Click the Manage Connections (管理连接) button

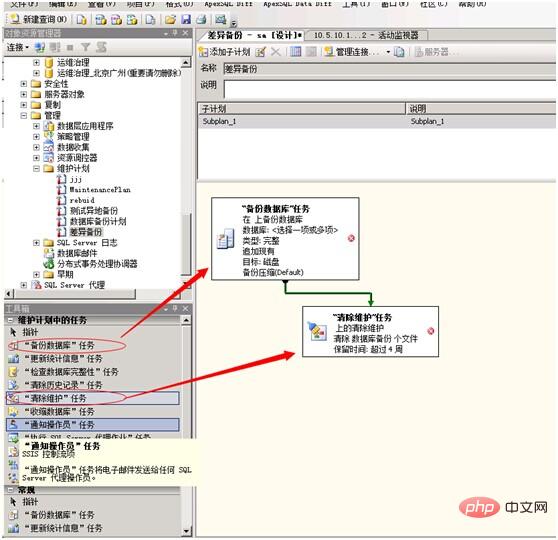[x=352, y=52]
